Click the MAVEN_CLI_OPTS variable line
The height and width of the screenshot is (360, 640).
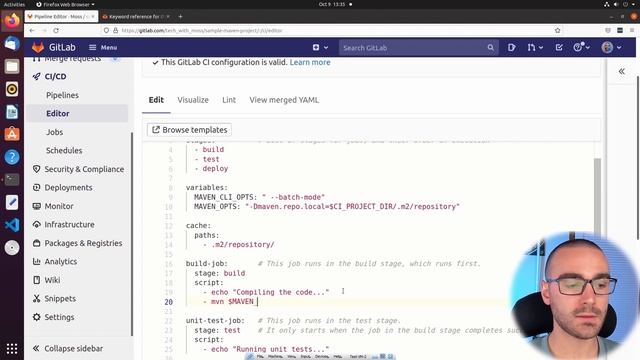click(259, 197)
